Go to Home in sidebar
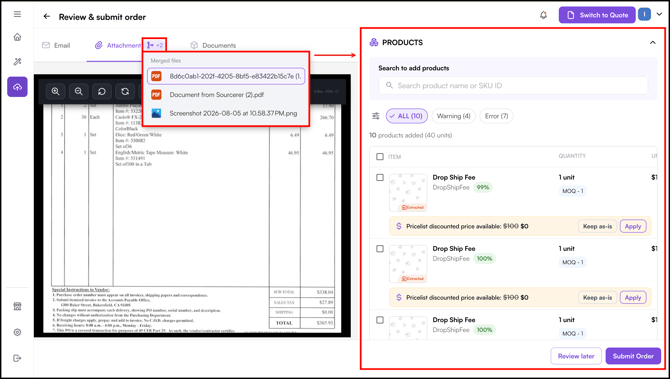The image size is (670, 379). [x=17, y=37]
